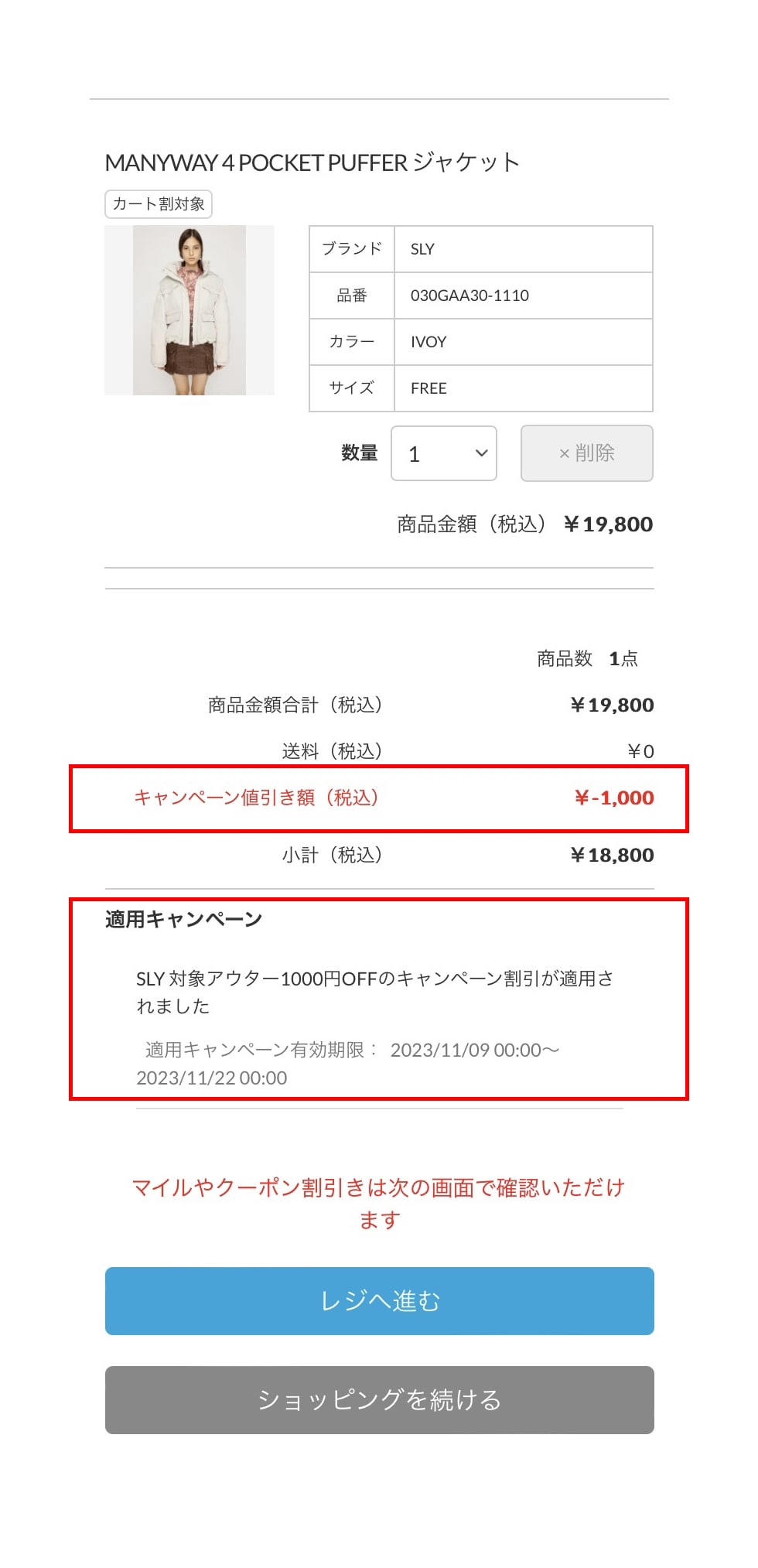This screenshot has width=758, height=1568.
Task: Tap the ブランド label cell
Action: (x=352, y=249)
